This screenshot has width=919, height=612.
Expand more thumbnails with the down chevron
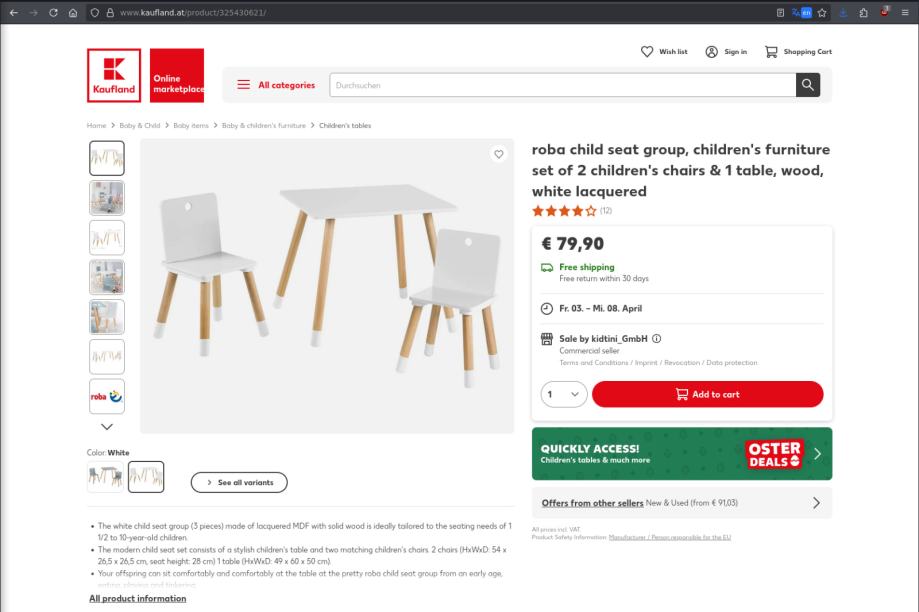pyautogui.click(x=107, y=427)
